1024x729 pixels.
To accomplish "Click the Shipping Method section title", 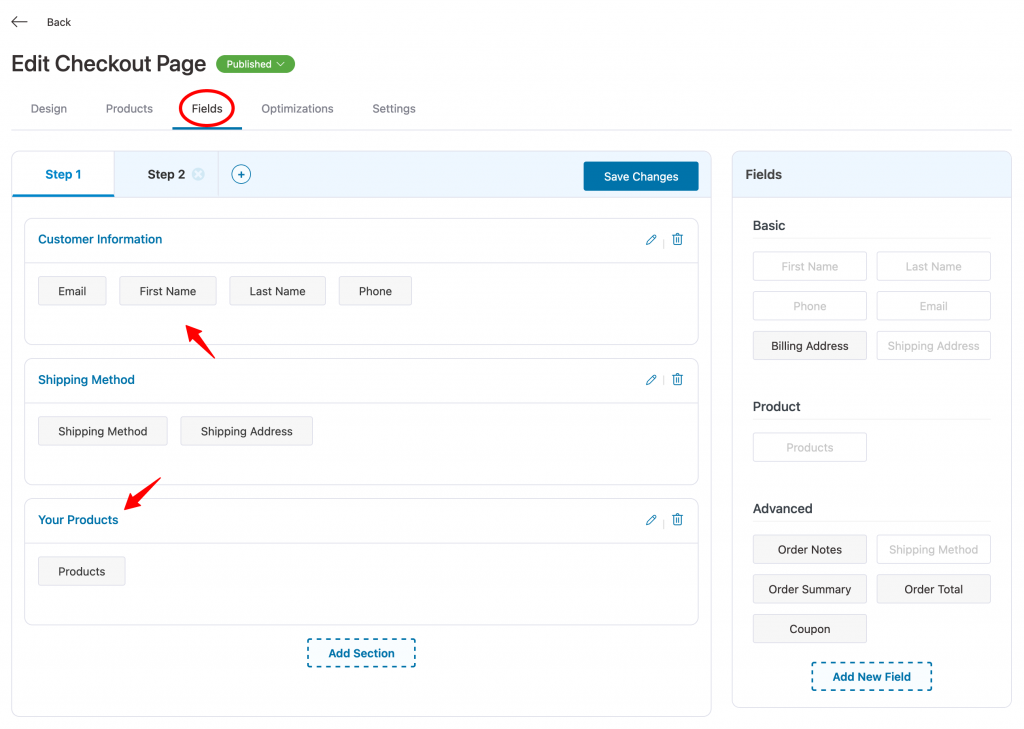I will pyautogui.click(x=86, y=380).
